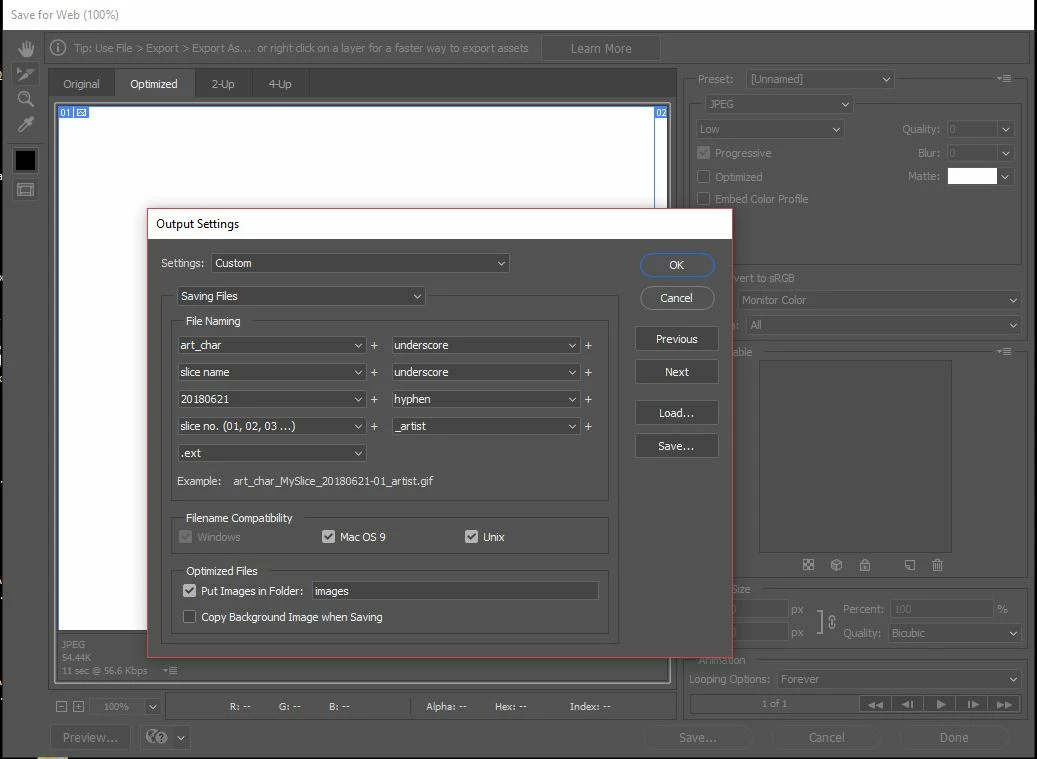Click the map transparent color icon
Viewport: 1037px width, 759px height.
pyautogui.click(x=808, y=565)
